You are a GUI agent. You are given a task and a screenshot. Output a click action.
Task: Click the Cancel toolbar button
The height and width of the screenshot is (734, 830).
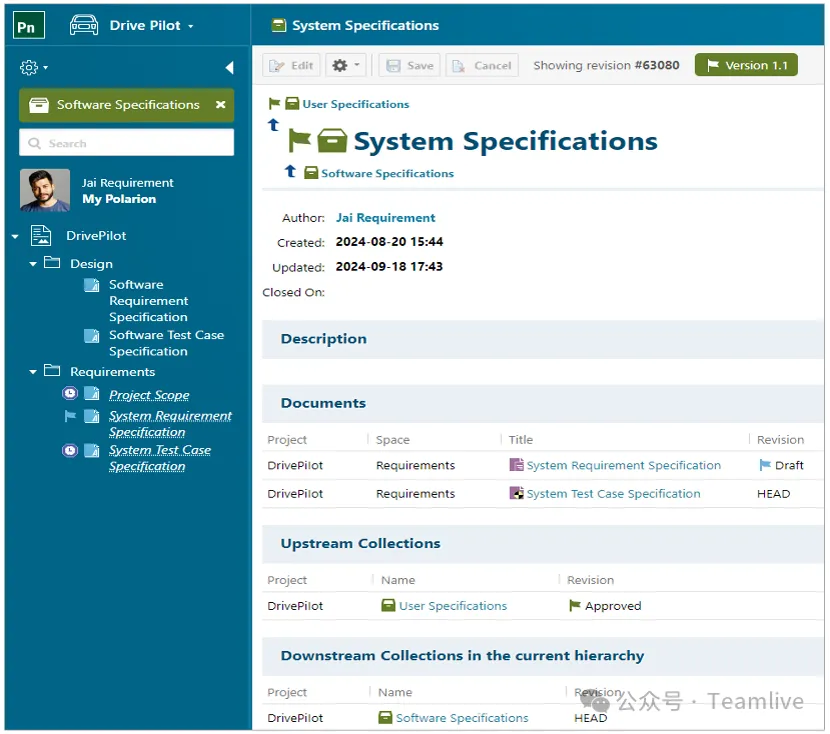click(482, 65)
